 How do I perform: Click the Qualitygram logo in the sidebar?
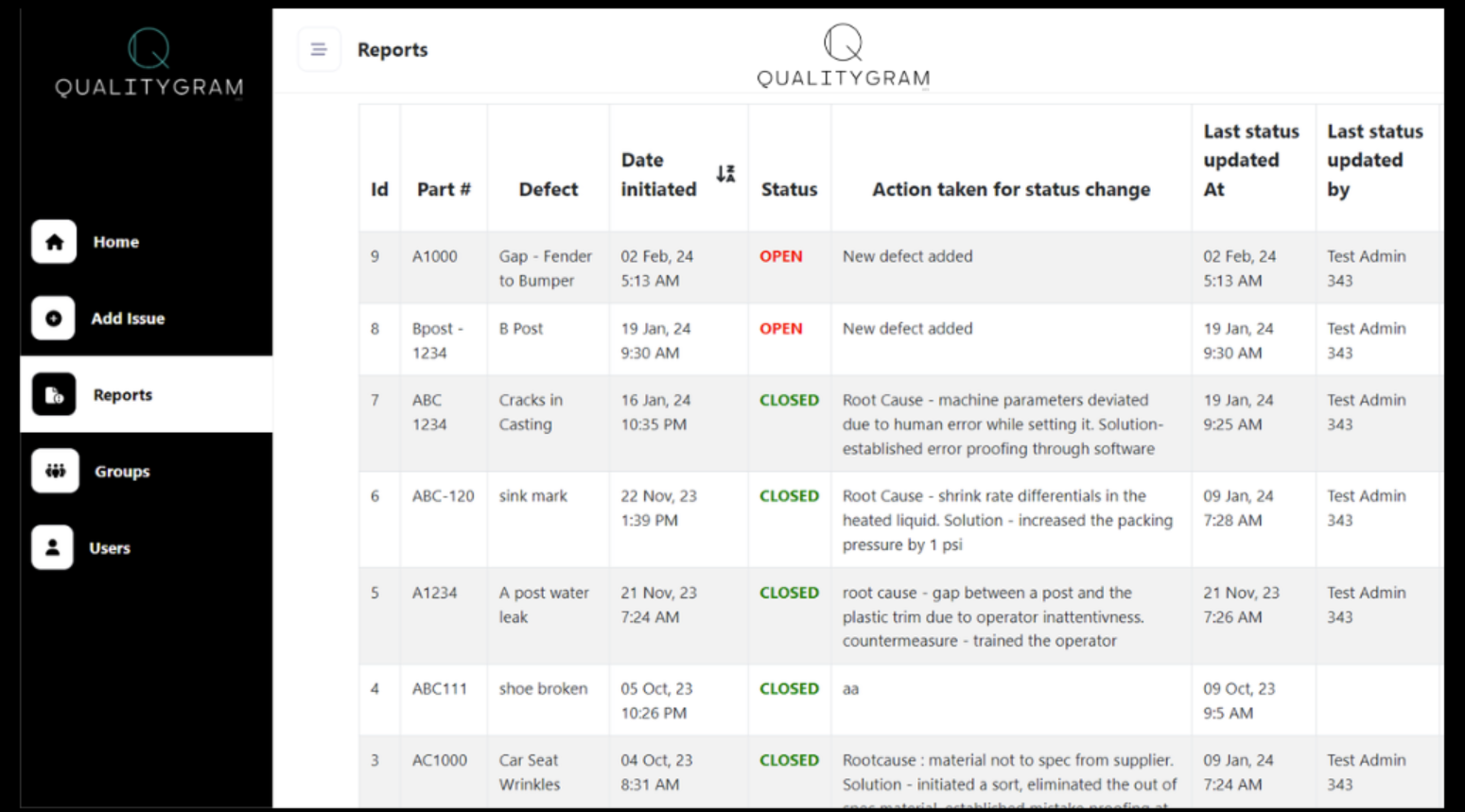coord(147,61)
